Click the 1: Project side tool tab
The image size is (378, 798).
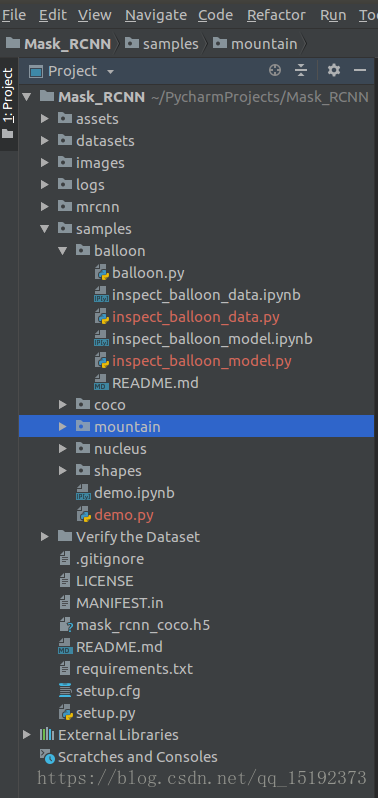click(x=9, y=104)
